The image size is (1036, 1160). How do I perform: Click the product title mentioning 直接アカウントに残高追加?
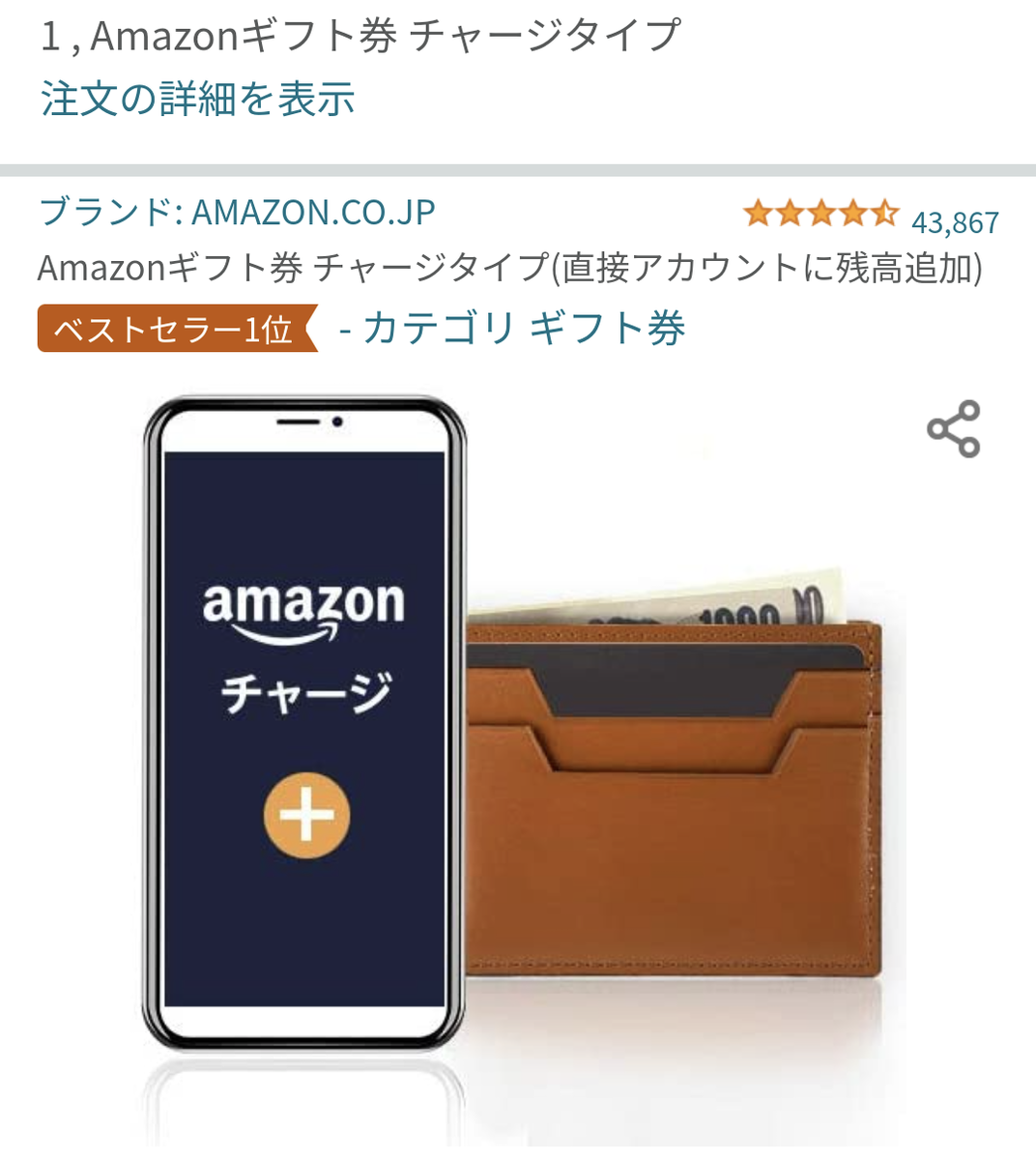click(x=510, y=268)
